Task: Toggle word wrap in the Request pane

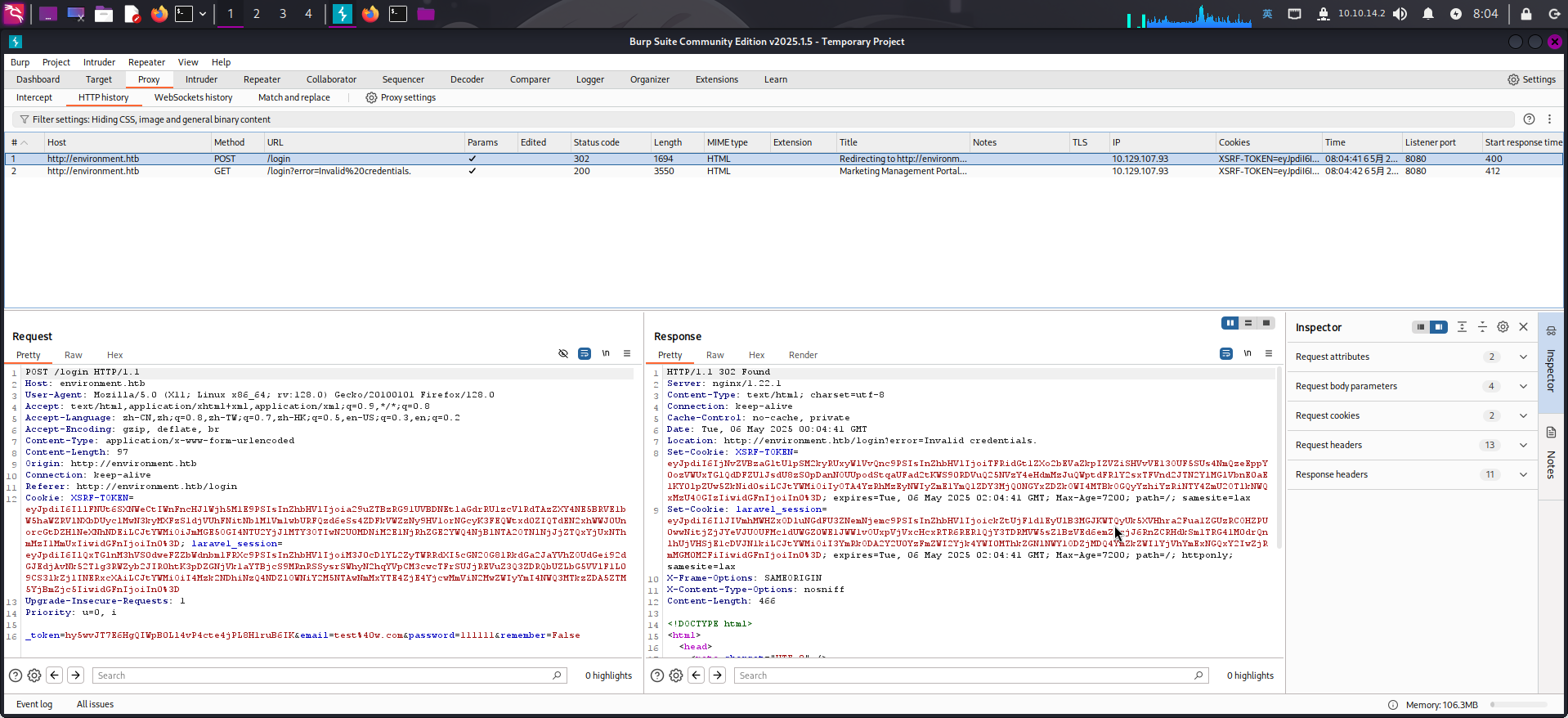Action: [x=585, y=354]
